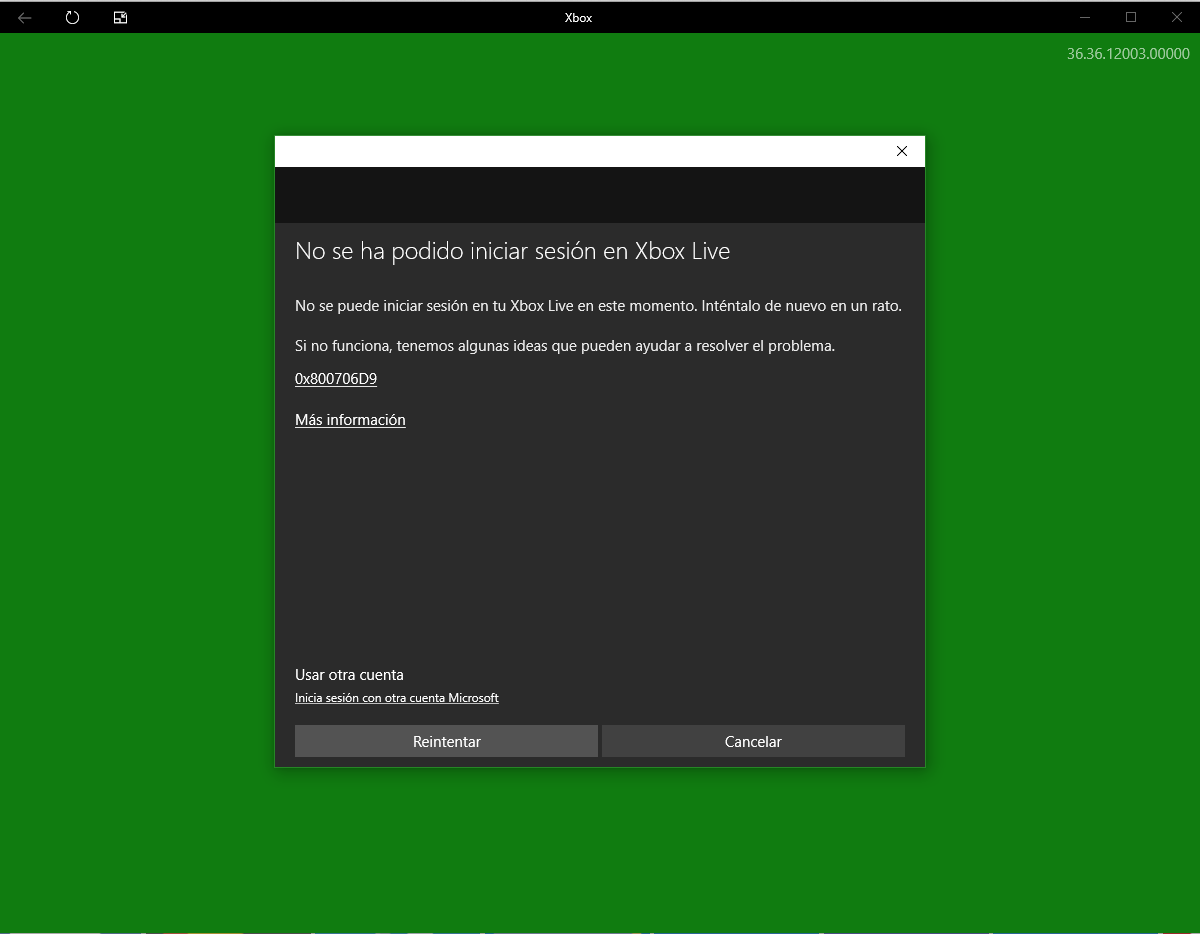Click the heading No se ha podido iniciar sesión
Screen dimensions: 1200x934
click(513, 251)
